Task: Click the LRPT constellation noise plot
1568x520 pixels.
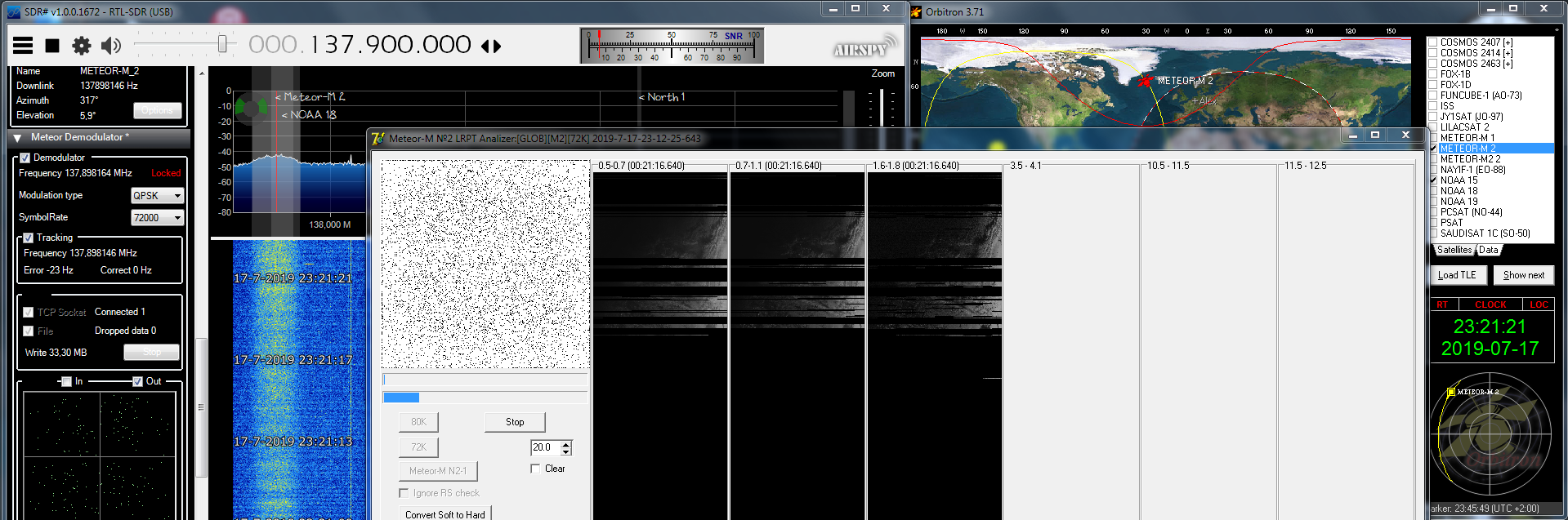Action: (485, 264)
